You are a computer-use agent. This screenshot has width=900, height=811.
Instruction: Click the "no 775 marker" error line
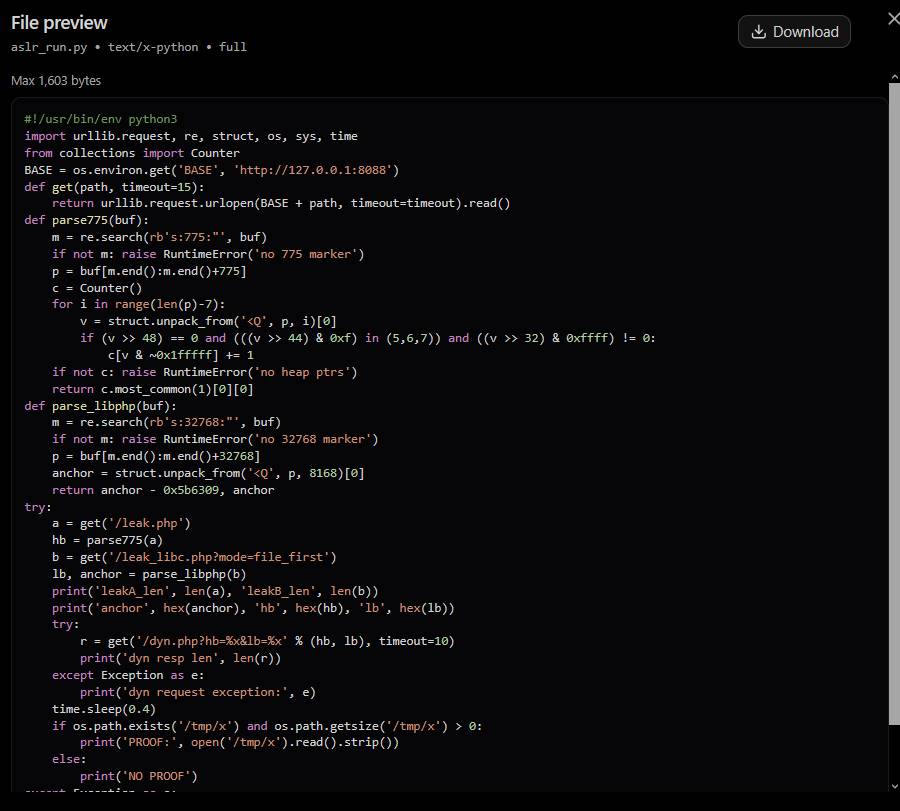[x=208, y=254]
